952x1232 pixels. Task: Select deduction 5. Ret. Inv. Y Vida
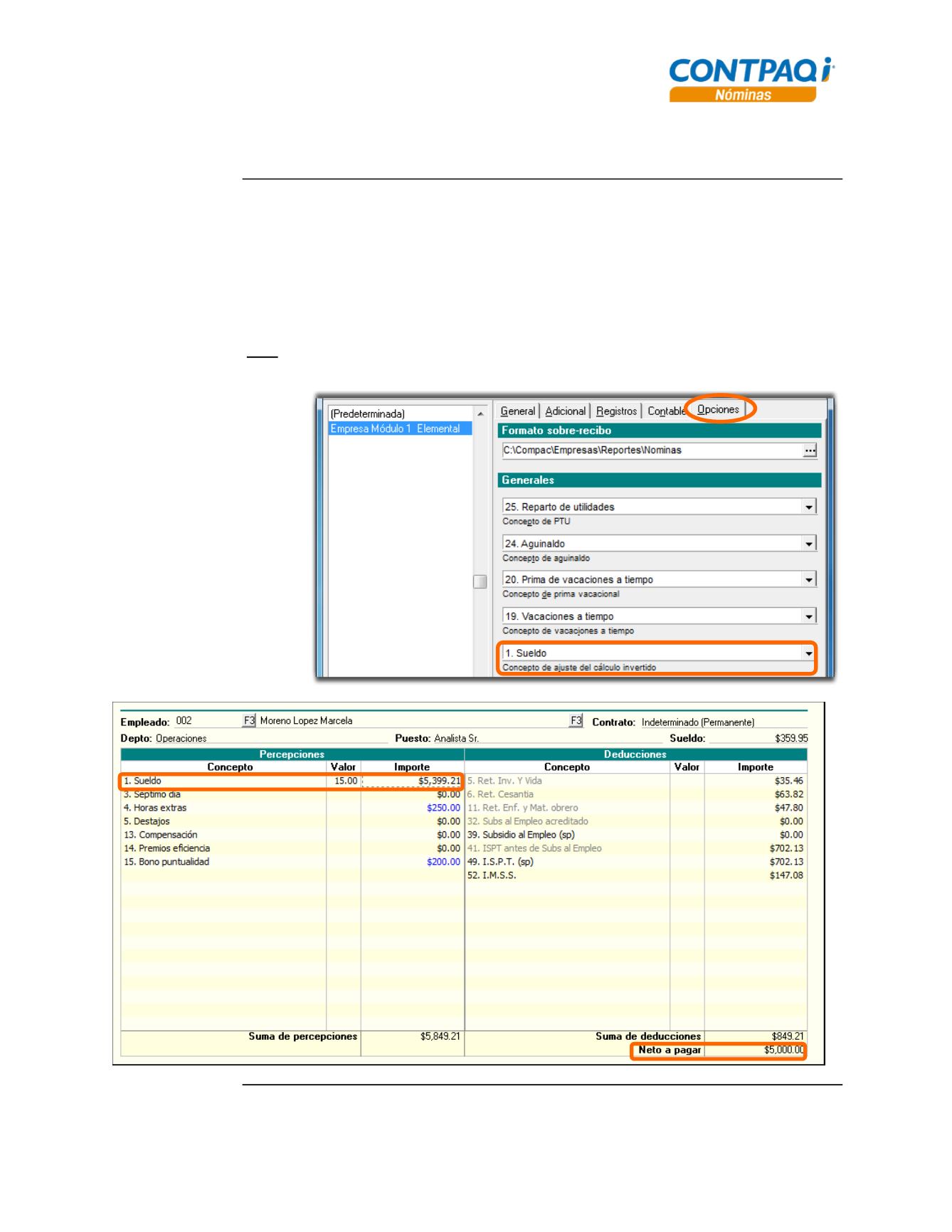tap(635, 781)
